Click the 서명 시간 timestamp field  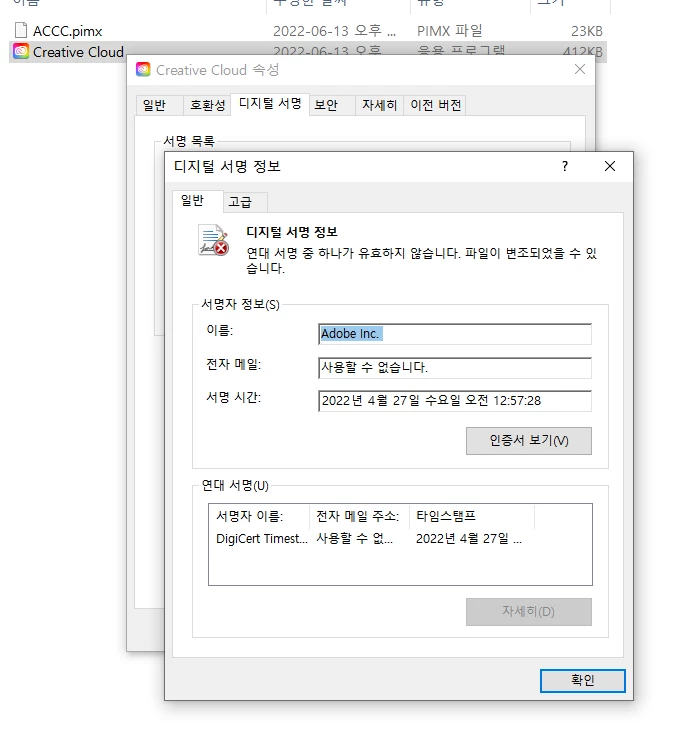coord(455,401)
